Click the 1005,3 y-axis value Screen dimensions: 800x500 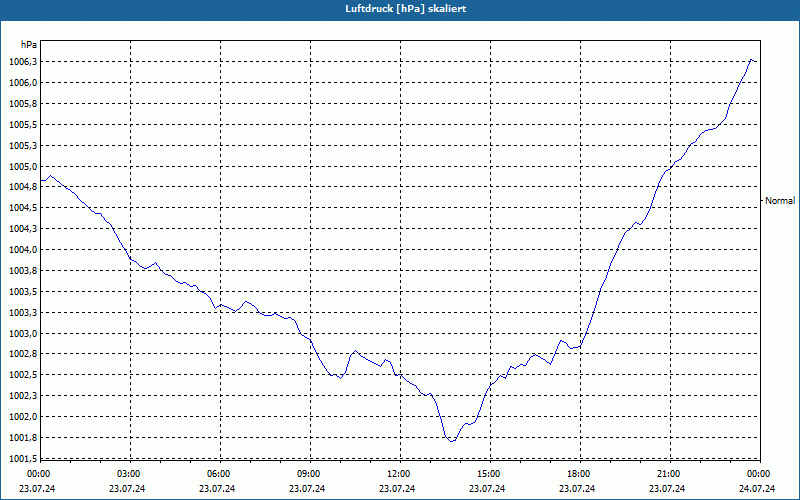click(23, 145)
